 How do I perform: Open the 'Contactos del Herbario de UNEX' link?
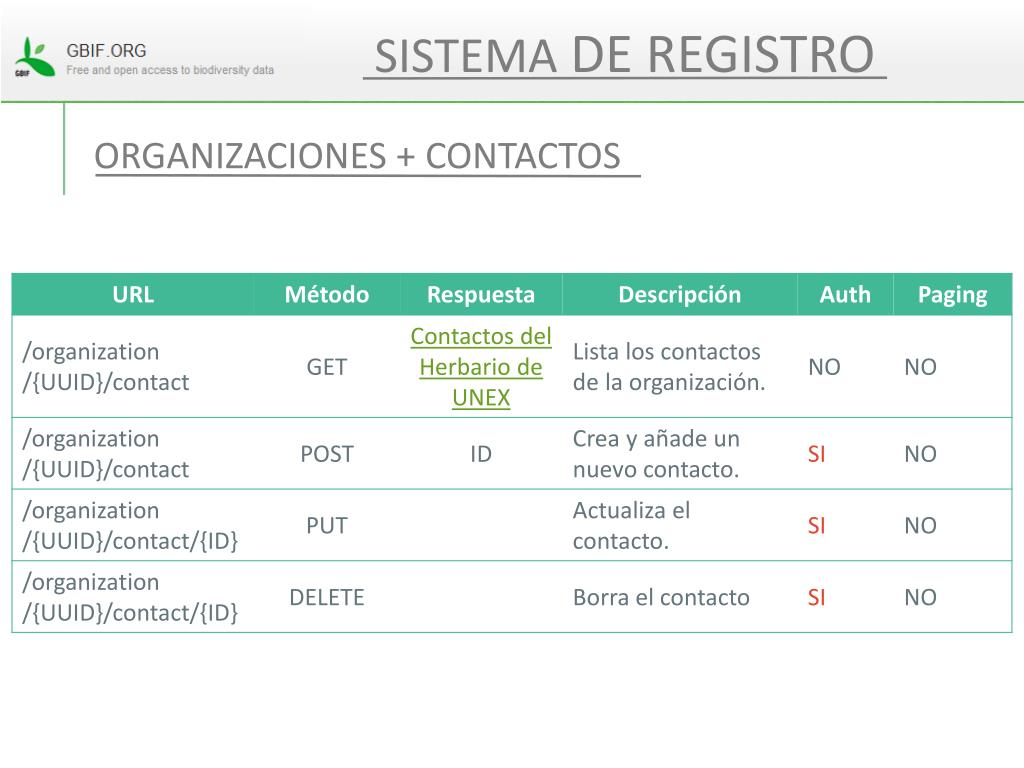[481, 367]
